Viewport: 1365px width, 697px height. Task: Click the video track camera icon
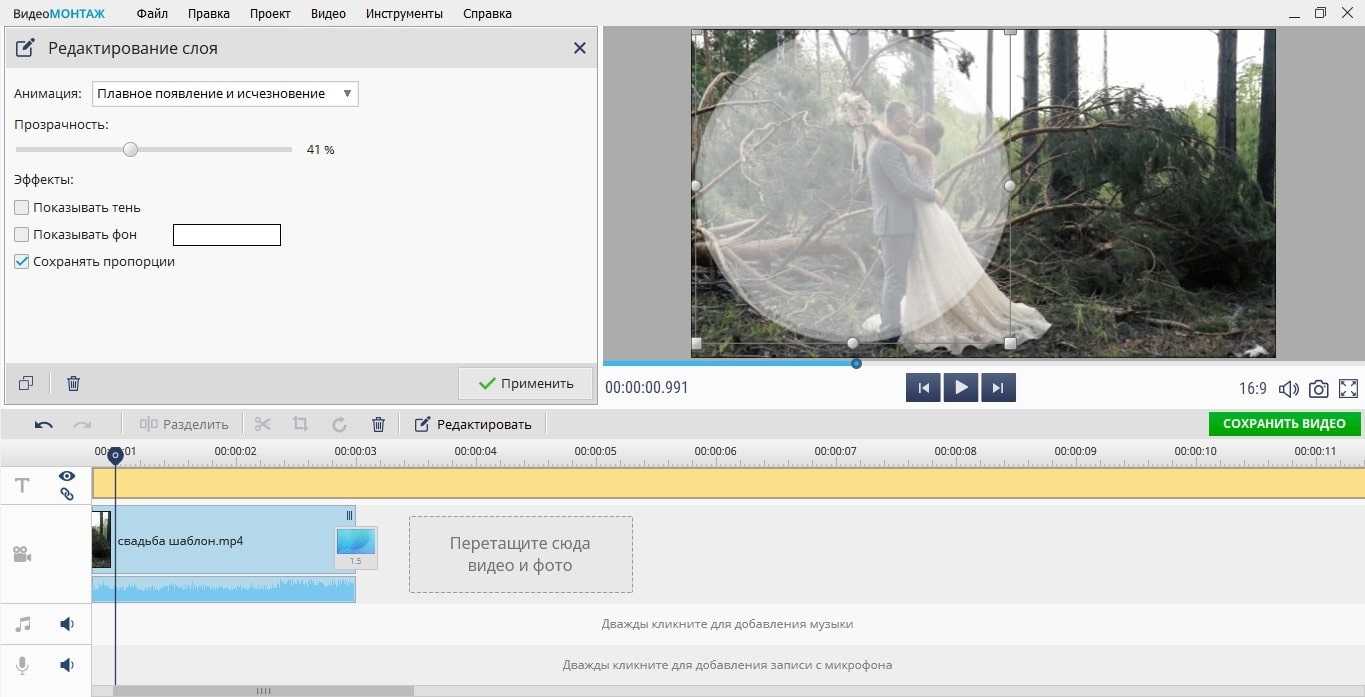(22, 554)
